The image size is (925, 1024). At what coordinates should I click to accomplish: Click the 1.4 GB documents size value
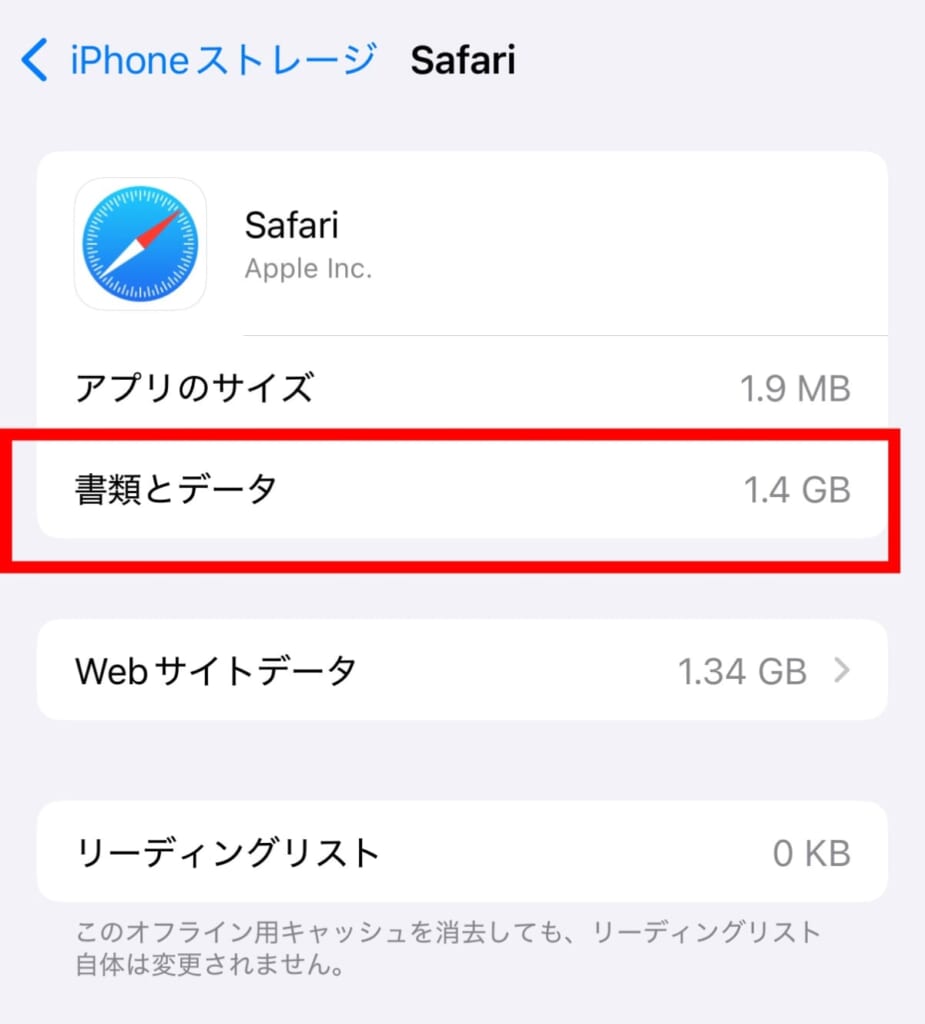[797, 490]
